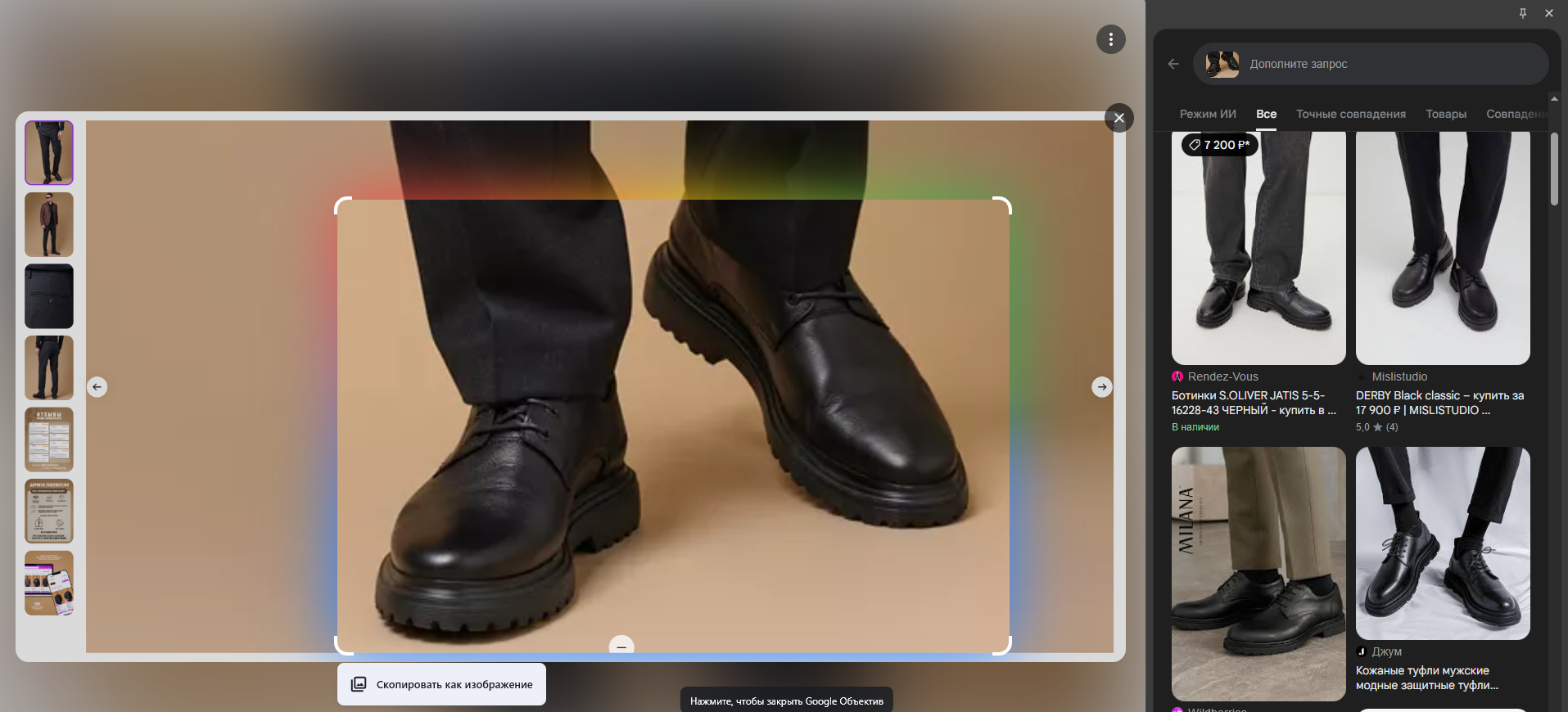Open the cut-off 'Совпадени…' tab
The width and height of the screenshot is (1568, 712).
pyautogui.click(x=1516, y=114)
